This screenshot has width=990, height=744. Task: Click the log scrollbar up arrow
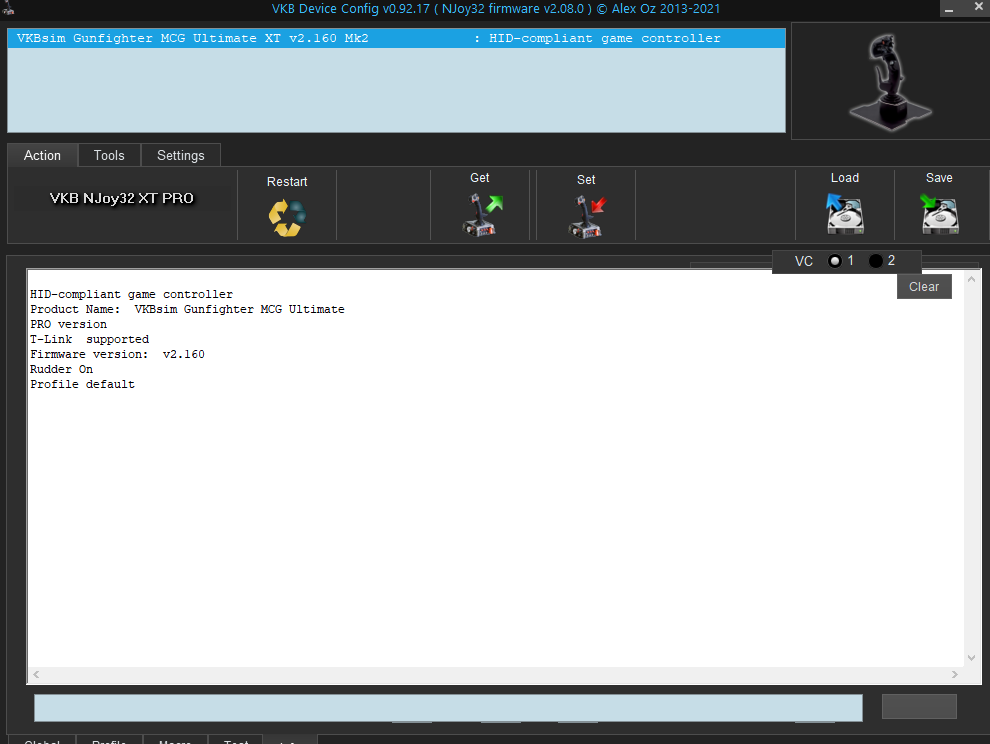(971, 279)
